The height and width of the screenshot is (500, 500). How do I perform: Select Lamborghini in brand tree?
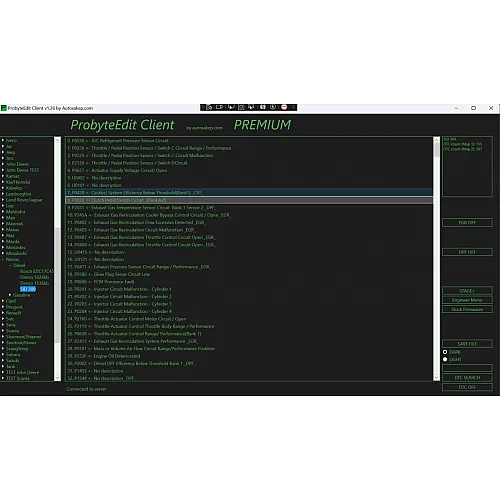click(18, 194)
